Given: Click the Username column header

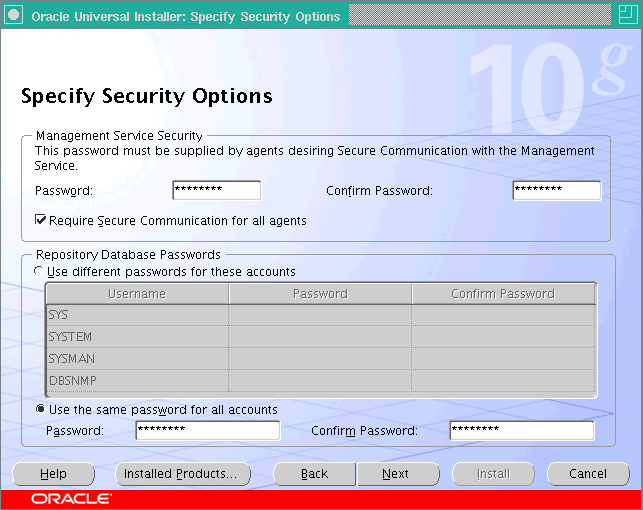Looking at the screenshot, I should click(x=137, y=294).
